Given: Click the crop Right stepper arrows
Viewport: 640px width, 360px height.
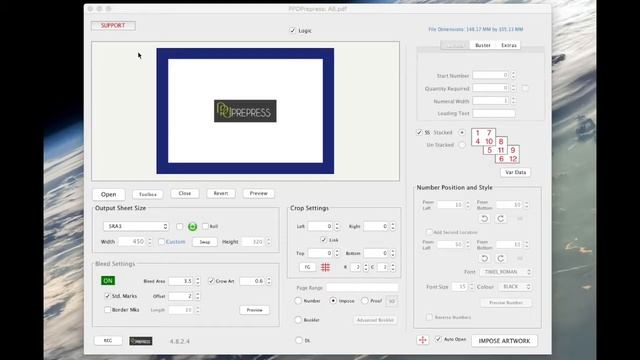Looking at the screenshot, I should pyautogui.click(x=393, y=226).
